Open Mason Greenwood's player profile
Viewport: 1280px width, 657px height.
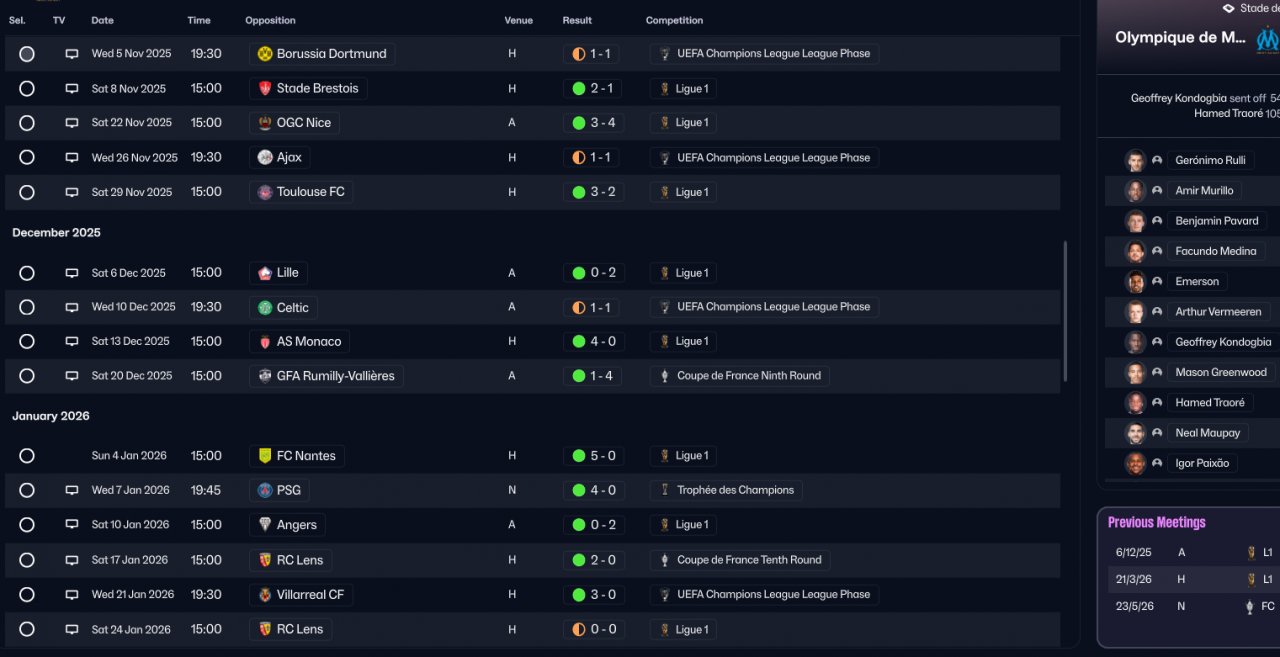pos(1220,373)
